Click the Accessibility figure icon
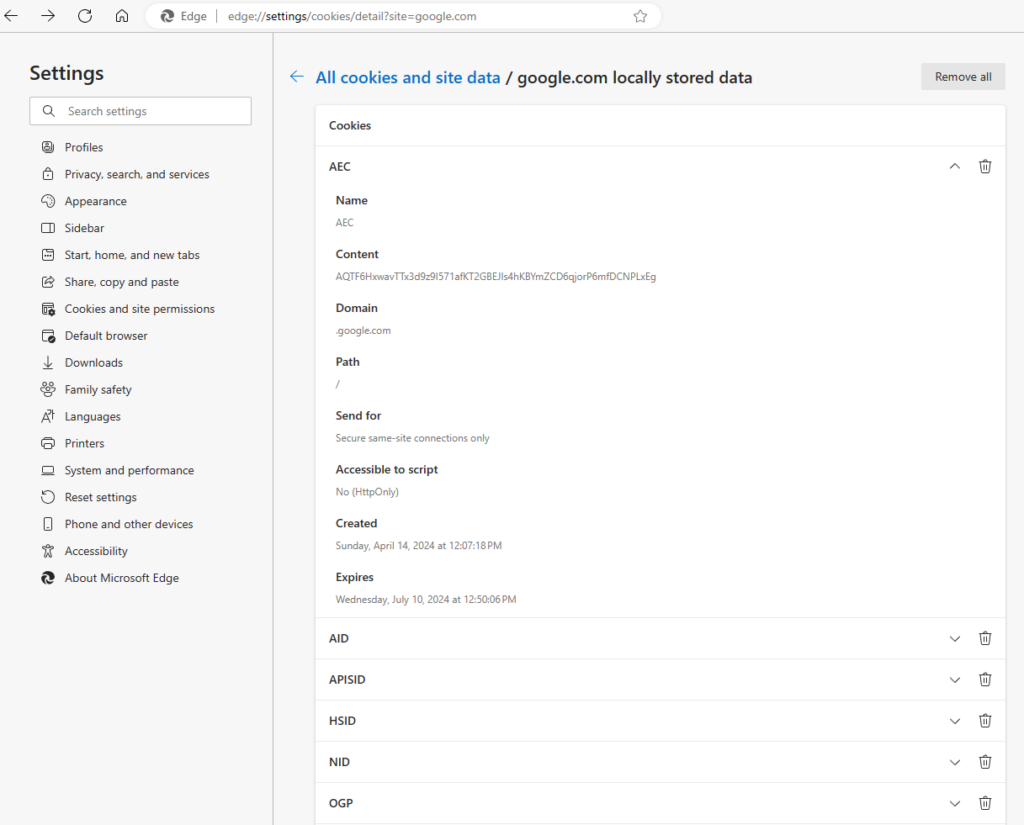 tap(48, 551)
